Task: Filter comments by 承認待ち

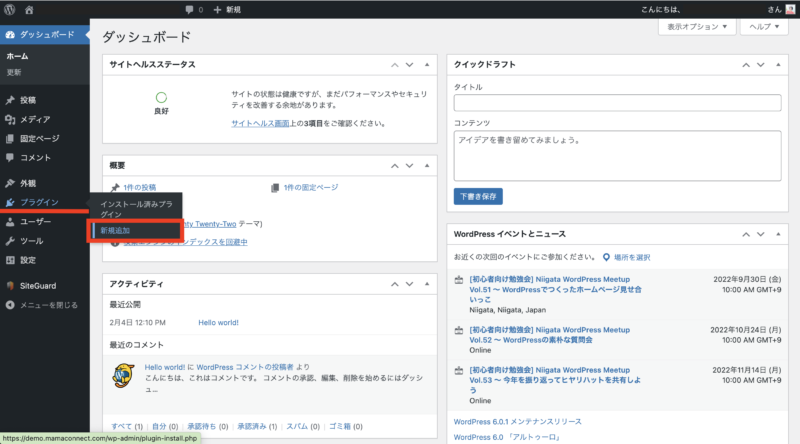Action: point(203,427)
